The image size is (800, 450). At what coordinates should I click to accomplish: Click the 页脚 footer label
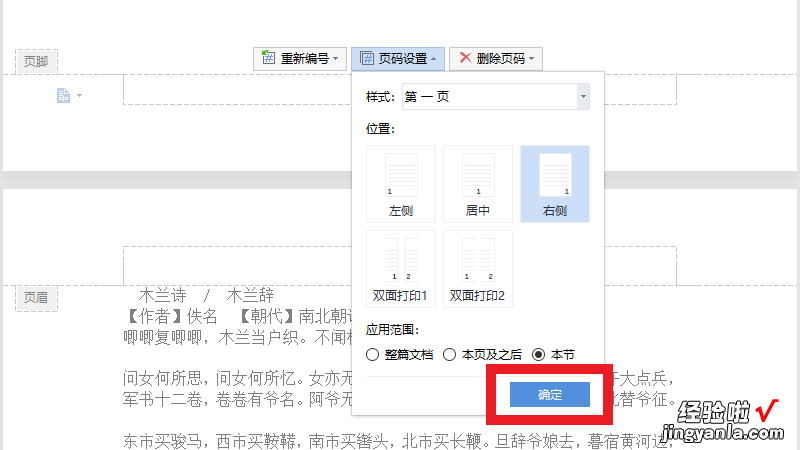point(36,62)
